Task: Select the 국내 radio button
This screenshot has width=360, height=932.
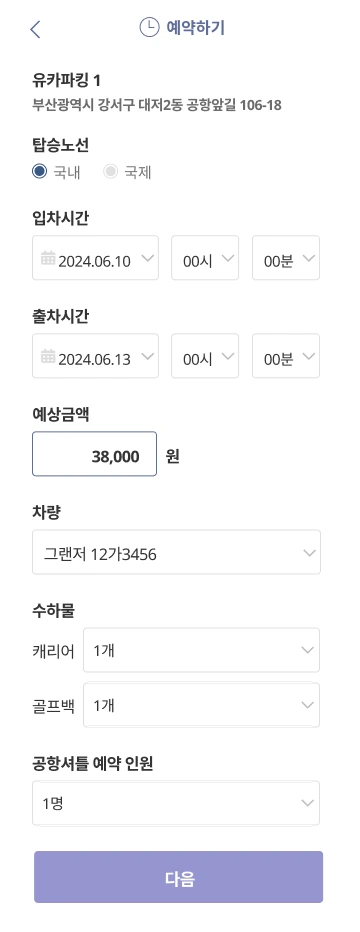Action: pyautogui.click(x=39, y=172)
